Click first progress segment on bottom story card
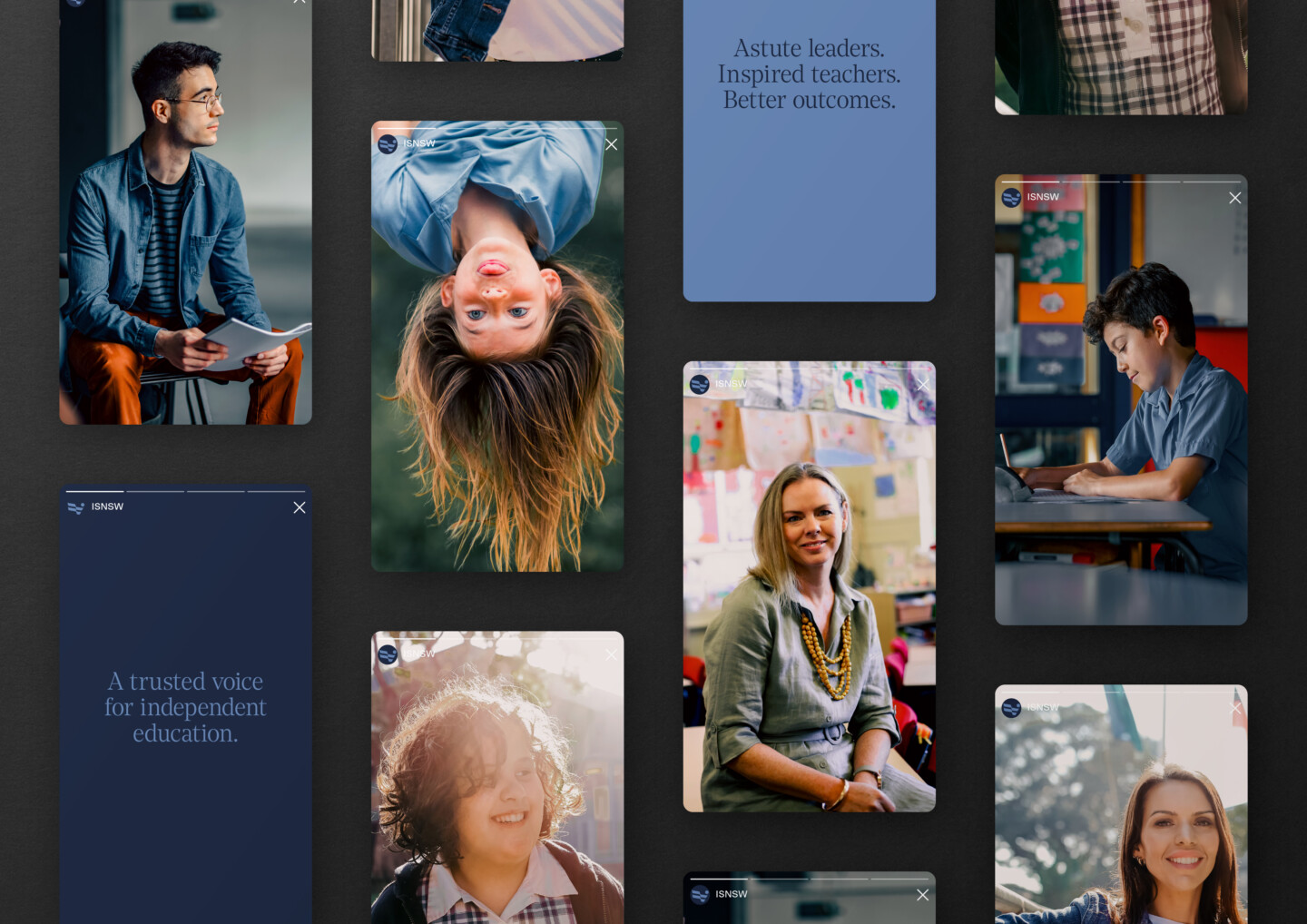Screen dimensions: 1307x924 719,879
